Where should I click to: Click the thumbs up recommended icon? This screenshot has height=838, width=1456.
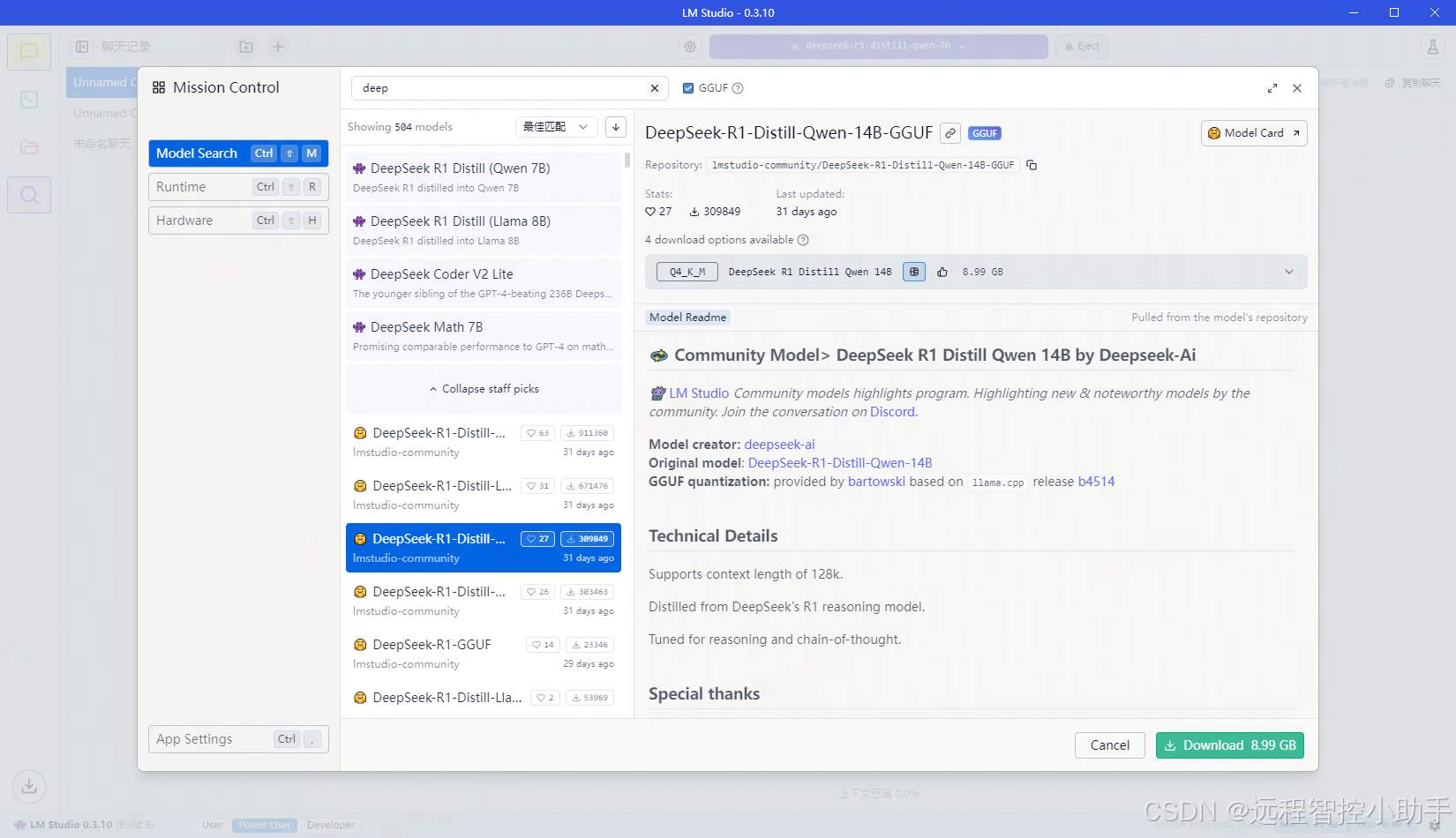[x=942, y=272]
